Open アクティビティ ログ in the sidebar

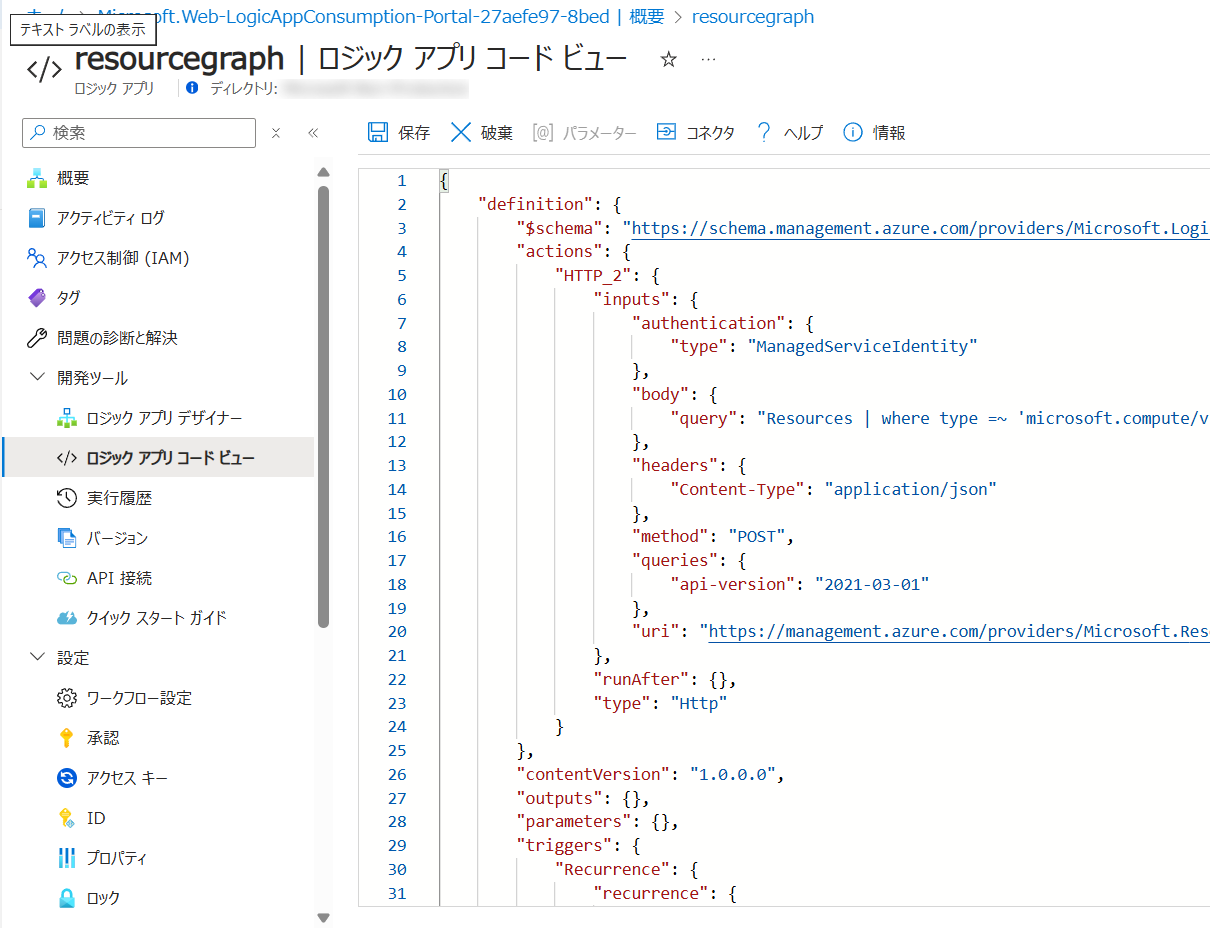pyautogui.click(x=111, y=218)
